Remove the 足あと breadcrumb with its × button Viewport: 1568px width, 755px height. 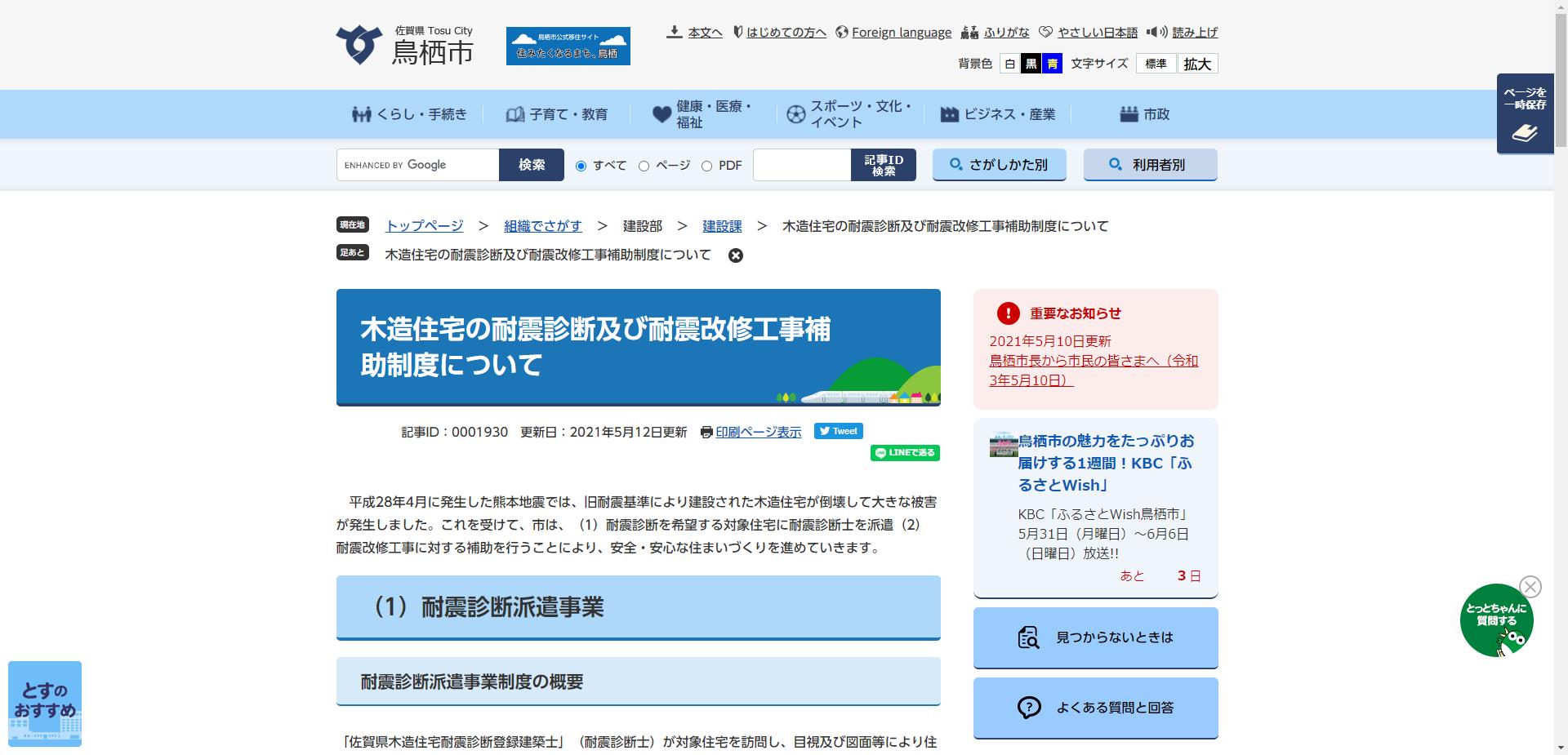click(x=736, y=255)
